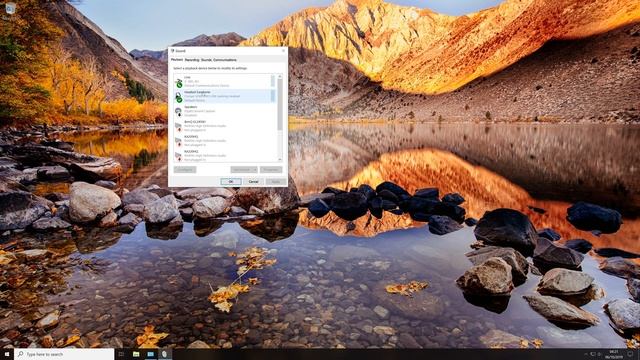Select the BenQ monitor audio device

coord(224,126)
